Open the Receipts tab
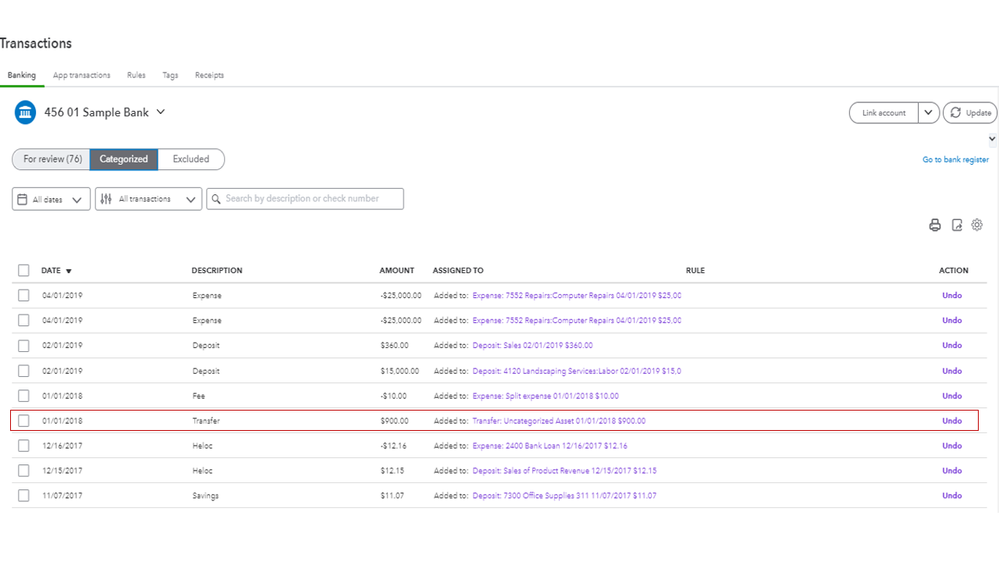Viewport: 999px width, 562px height. click(209, 75)
